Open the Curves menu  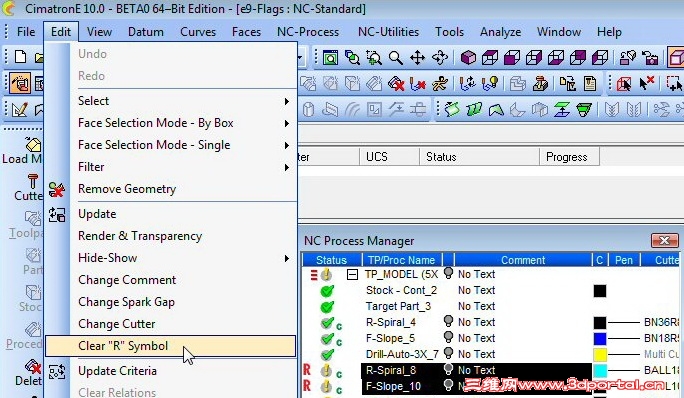(x=198, y=32)
